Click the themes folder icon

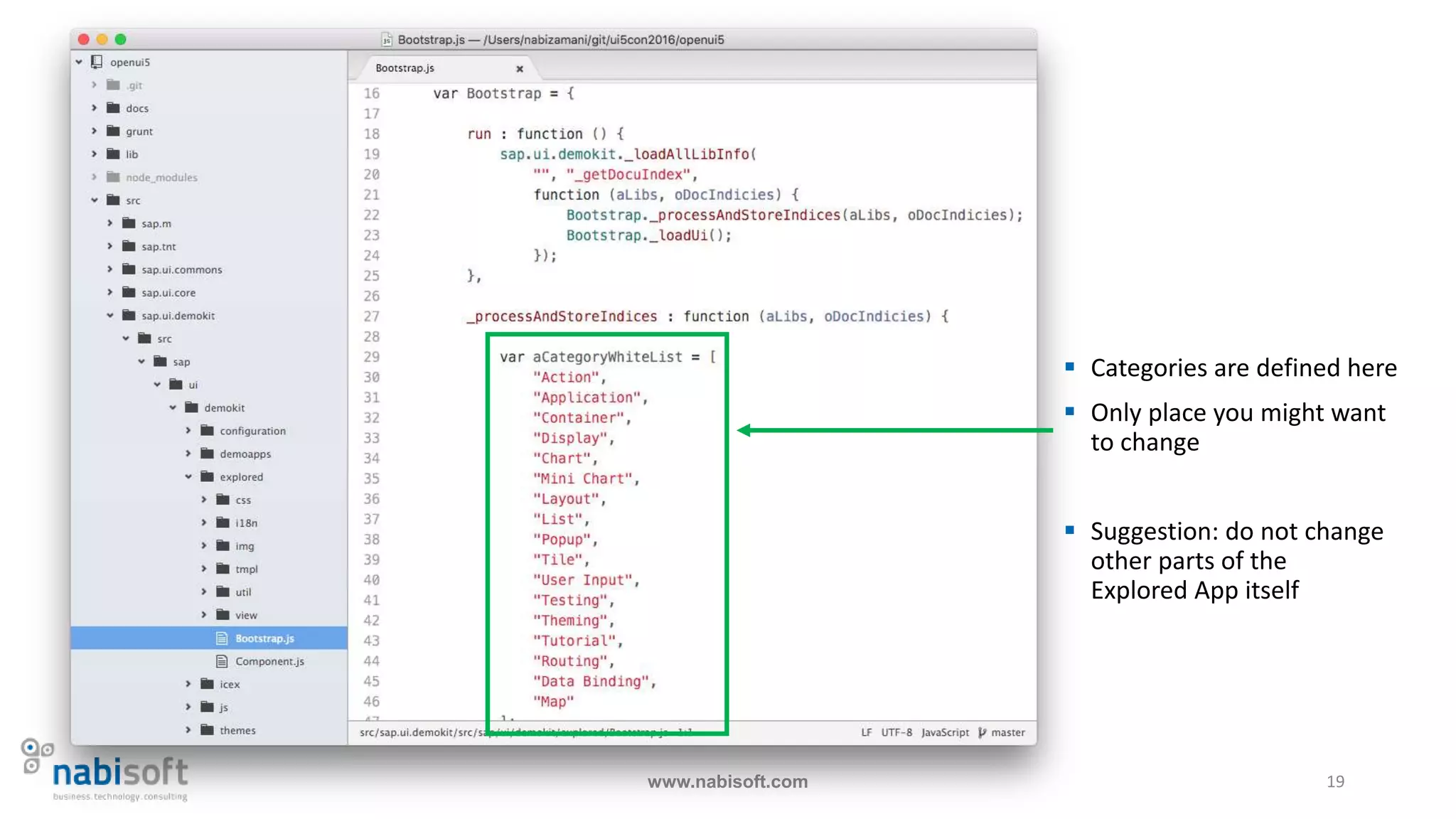(208, 730)
